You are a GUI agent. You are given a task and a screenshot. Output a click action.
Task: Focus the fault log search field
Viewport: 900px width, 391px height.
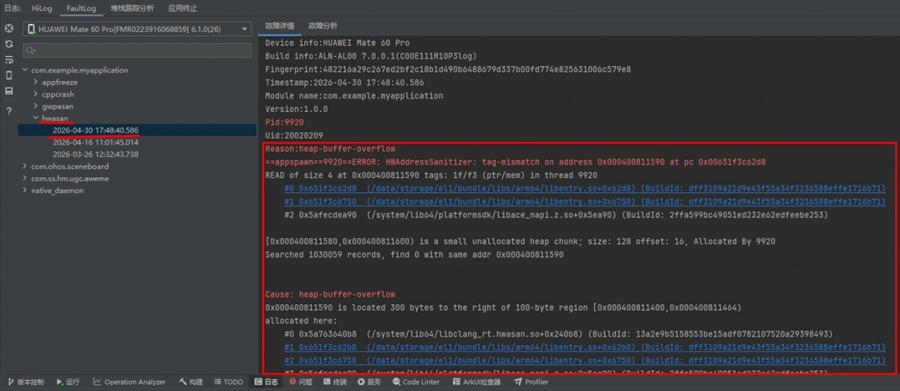[x=137, y=51]
